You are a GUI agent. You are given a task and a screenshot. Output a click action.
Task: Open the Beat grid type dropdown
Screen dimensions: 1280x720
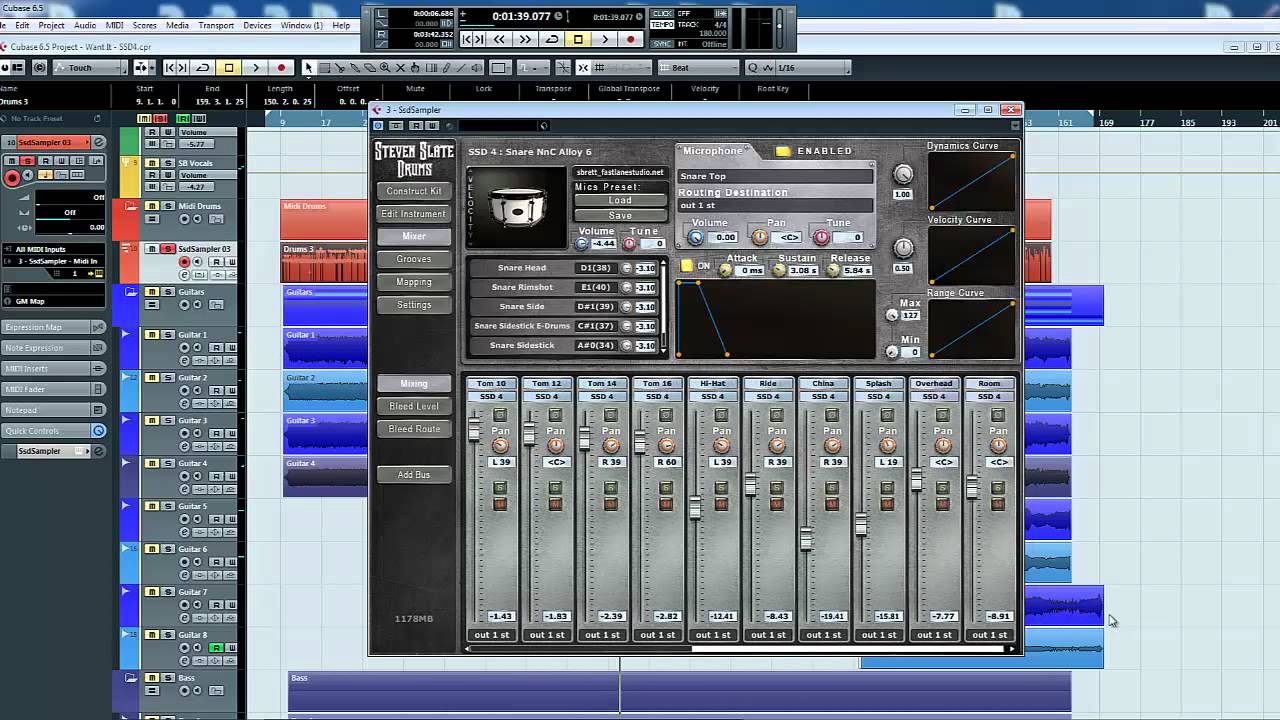pyautogui.click(x=698, y=68)
